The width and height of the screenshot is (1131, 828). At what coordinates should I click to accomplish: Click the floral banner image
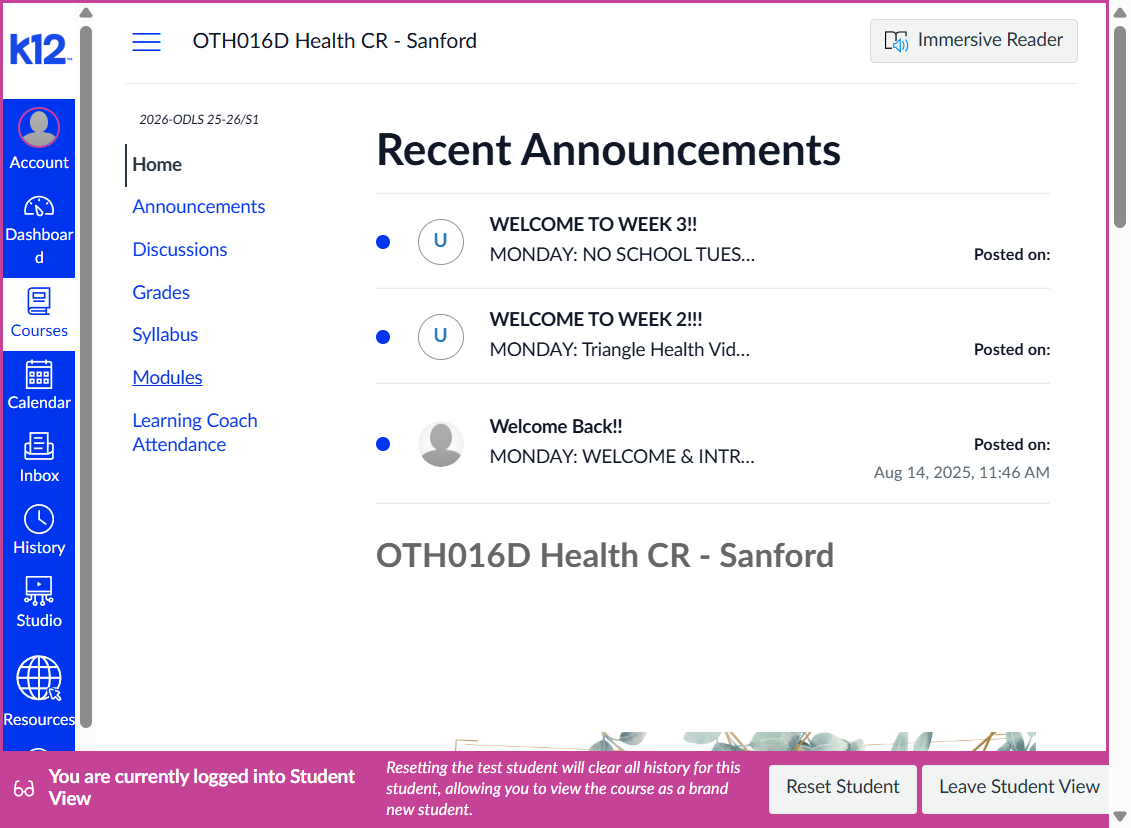[745, 741]
